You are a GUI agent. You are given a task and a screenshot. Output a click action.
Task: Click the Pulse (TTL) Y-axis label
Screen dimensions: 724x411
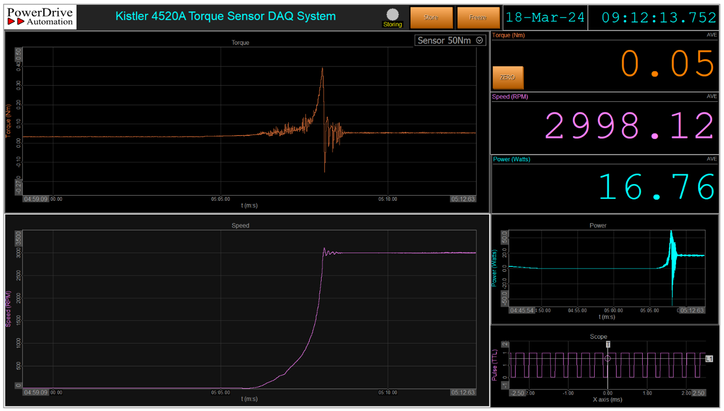495,365
